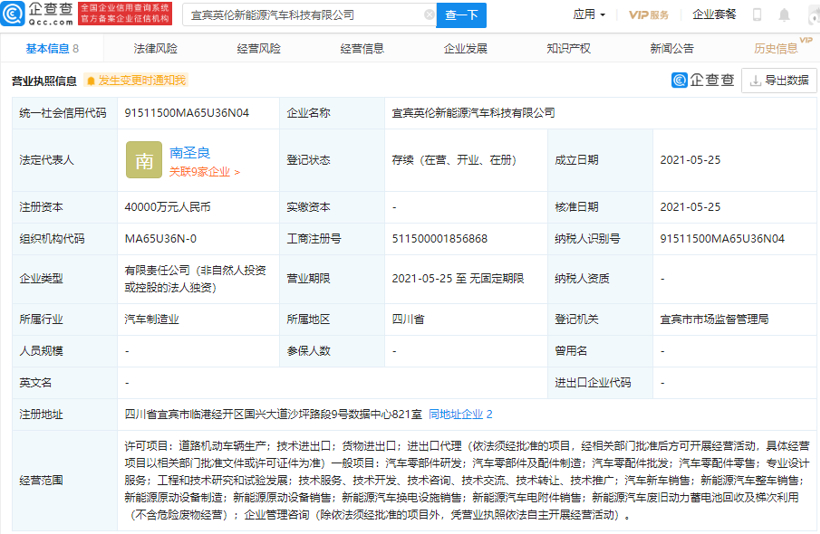The width and height of the screenshot is (820, 534).
Task: Click the 查一下 search button
Action: [x=461, y=15]
